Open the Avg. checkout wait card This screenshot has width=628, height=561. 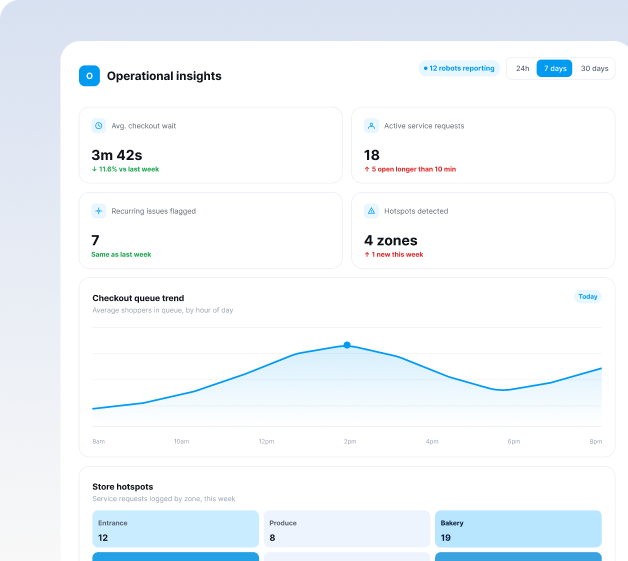[211, 145]
